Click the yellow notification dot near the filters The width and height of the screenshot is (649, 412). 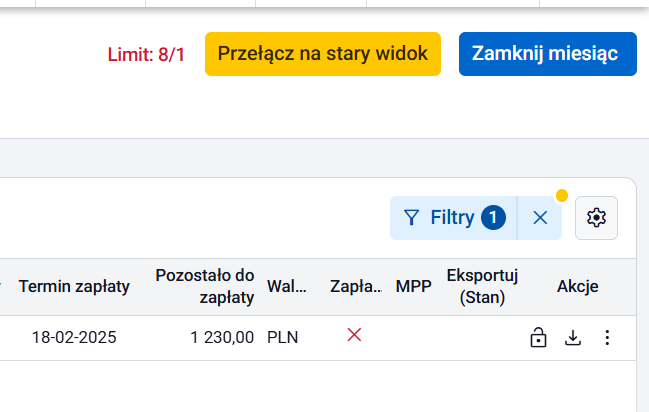click(x=562, y=195)
